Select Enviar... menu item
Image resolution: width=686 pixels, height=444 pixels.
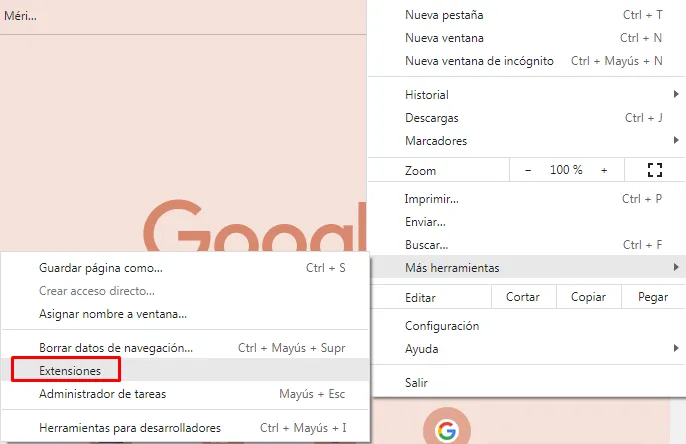coord(527,222)
